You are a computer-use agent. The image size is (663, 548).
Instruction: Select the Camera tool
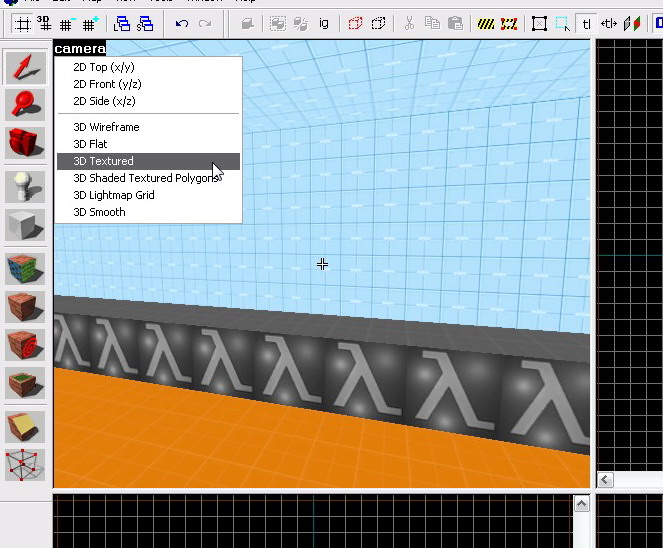[x=25, y=142]
